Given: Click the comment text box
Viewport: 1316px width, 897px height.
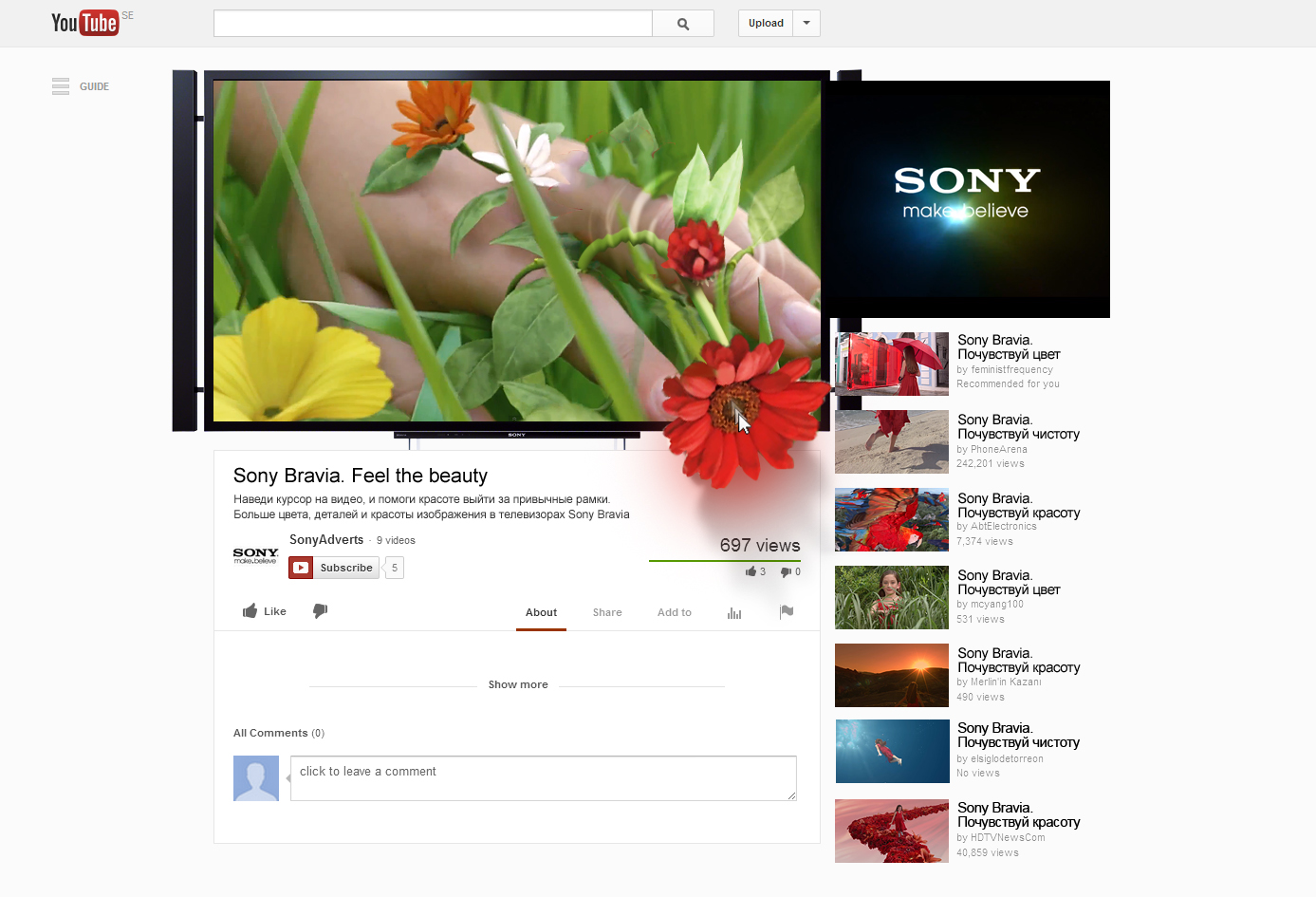Looking at the screenshot, I should click(543, 778).
